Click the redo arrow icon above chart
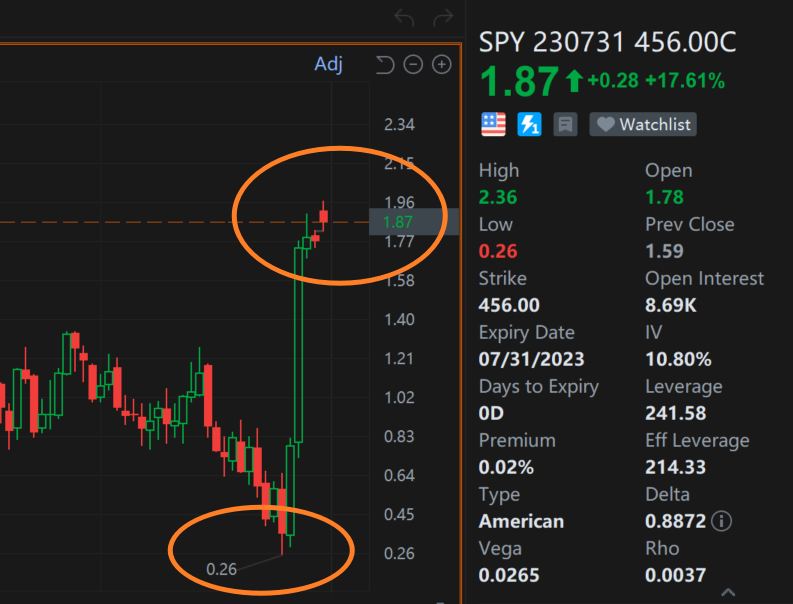The width and height of the screenshot is (793, 604). pyautogui.click(x=443, y=18)
